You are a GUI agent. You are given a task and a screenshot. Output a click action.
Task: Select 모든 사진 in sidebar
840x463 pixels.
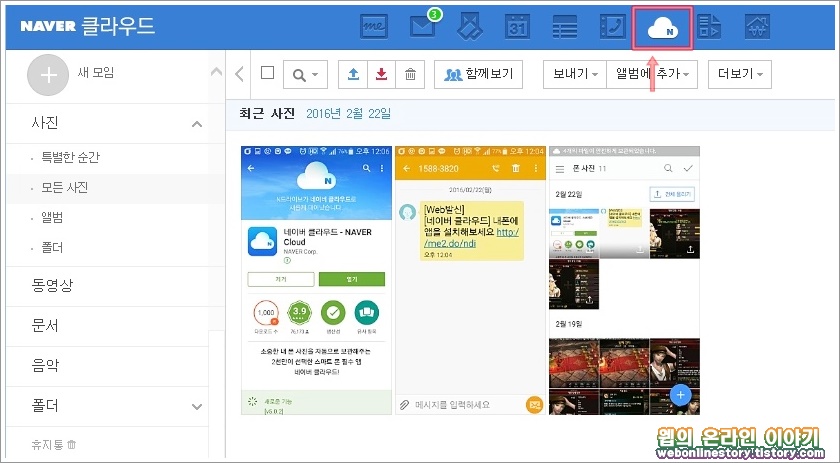(65, 188)
